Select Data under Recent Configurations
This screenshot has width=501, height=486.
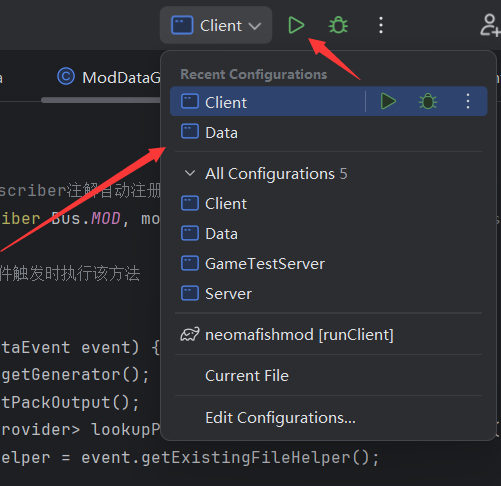[x=329, y=132]
